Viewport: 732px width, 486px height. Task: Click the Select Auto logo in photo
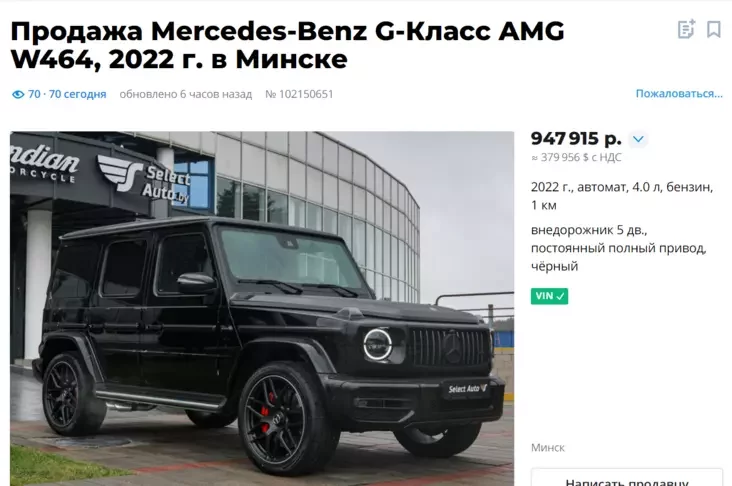coord(144,180)
